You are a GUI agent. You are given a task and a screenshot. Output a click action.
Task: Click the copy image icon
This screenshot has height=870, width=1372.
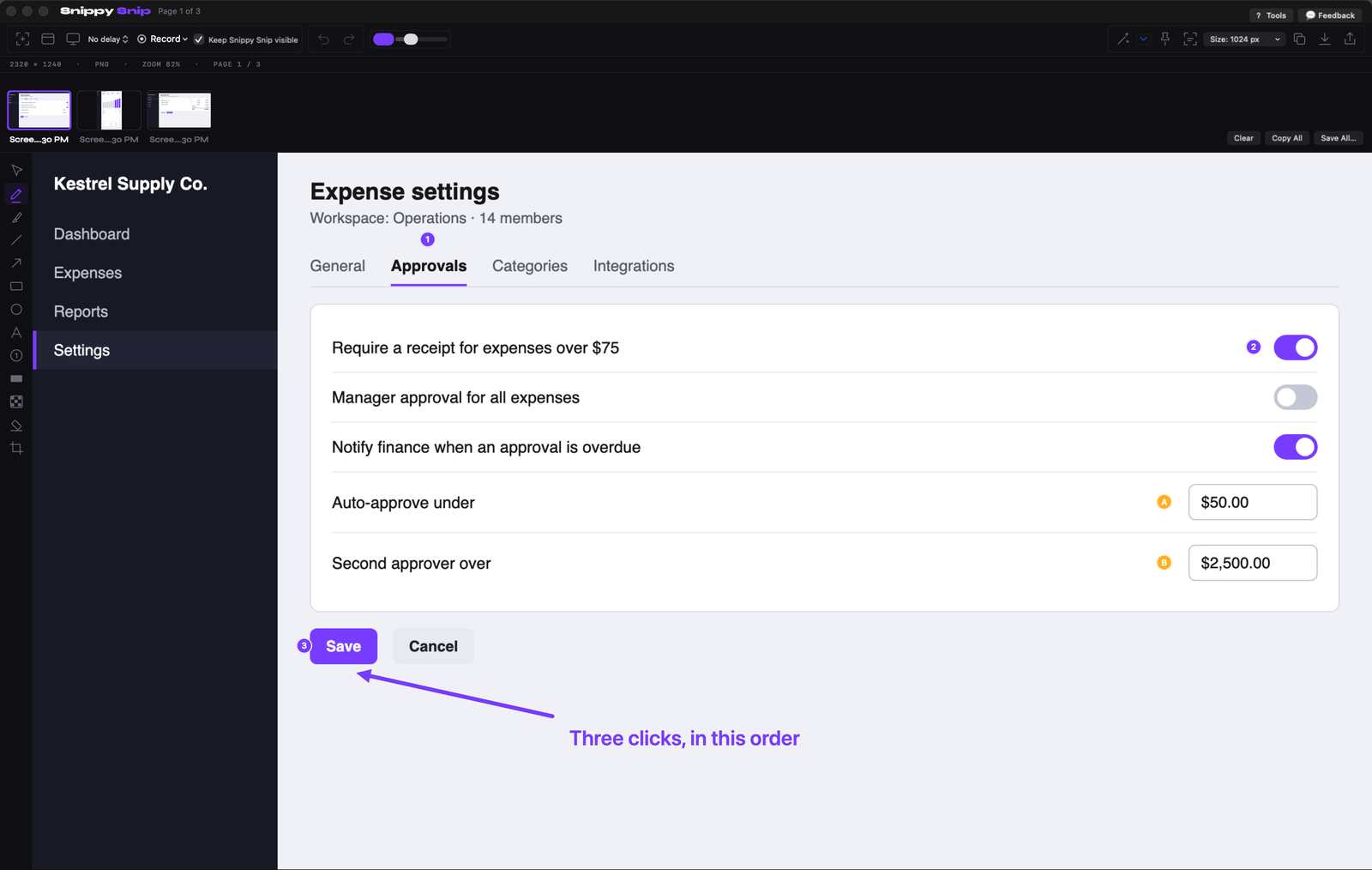(x=1300, y=39)
